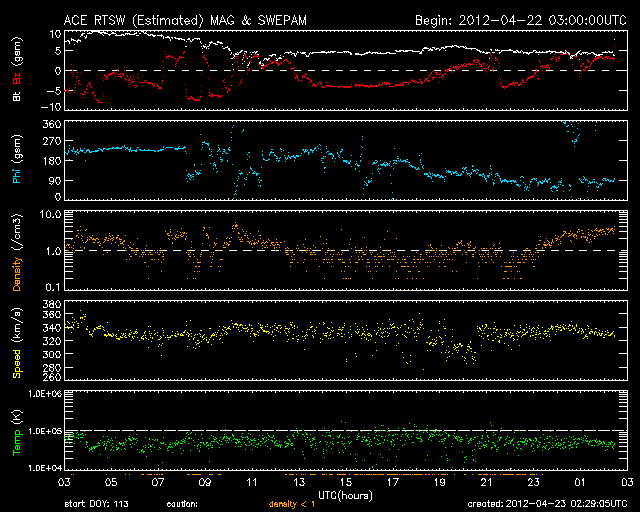Select the 360 tick on Speed axis

click(x=52, y=314)
